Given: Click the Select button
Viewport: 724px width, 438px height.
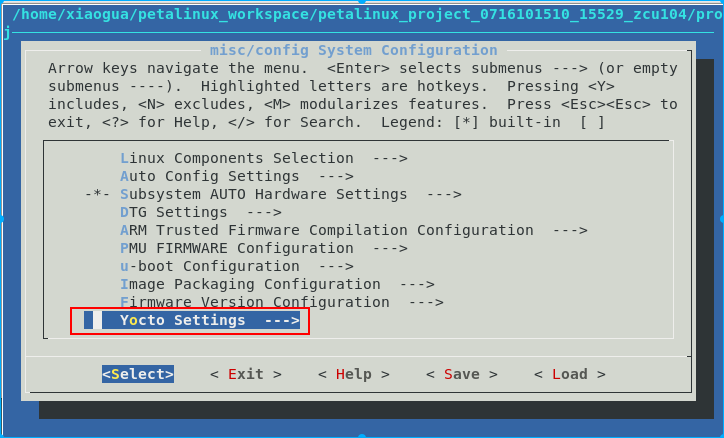Looking at the screenshot, I should pos(138,374).
